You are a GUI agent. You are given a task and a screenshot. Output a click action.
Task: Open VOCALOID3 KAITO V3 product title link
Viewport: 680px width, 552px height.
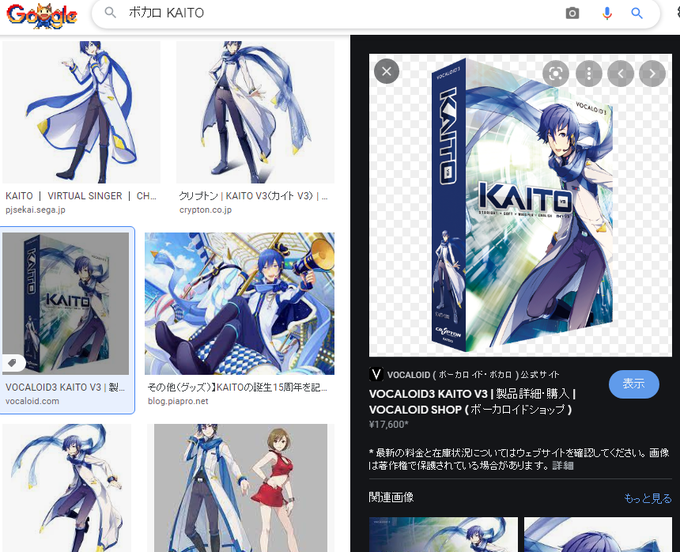click(472, 402)
